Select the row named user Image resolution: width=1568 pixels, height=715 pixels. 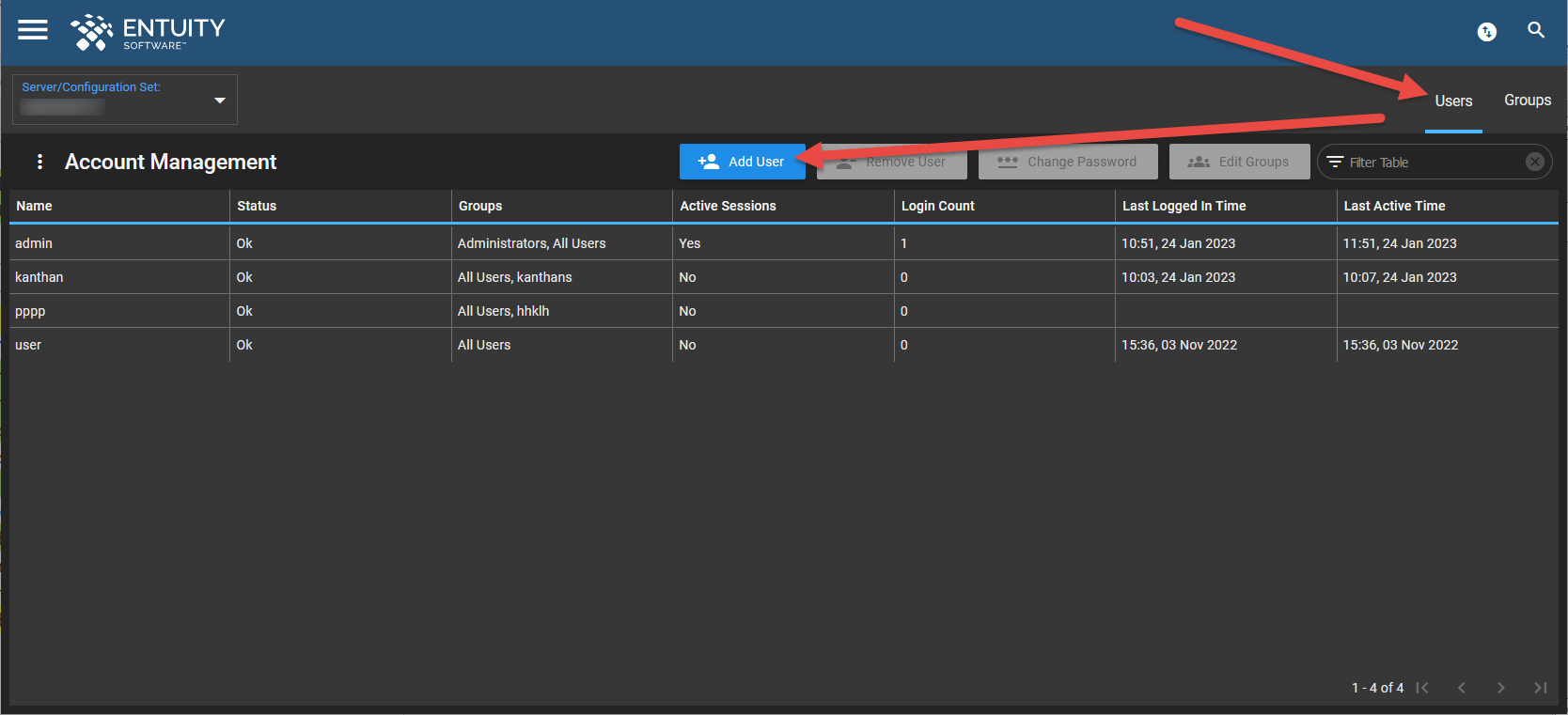(784, 345)
